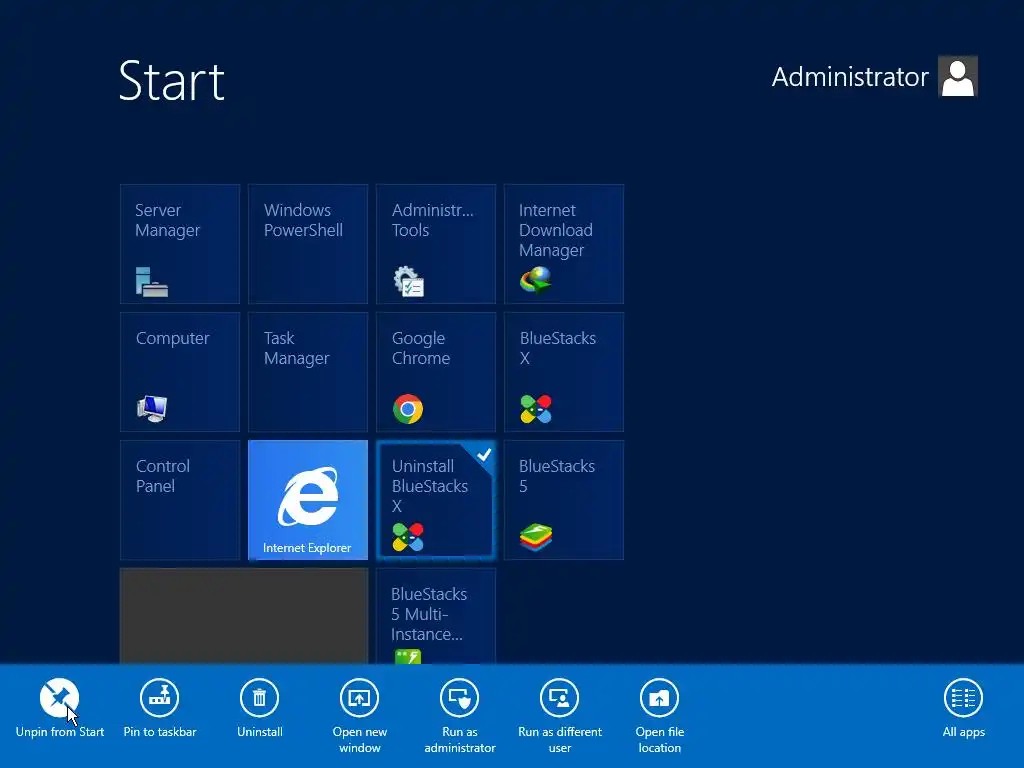The width and height of the screenshot is (1024, 768).
Task: Deselect the checked Uninstall BlueStacks X tile
Action: click(x=436, y=500)
